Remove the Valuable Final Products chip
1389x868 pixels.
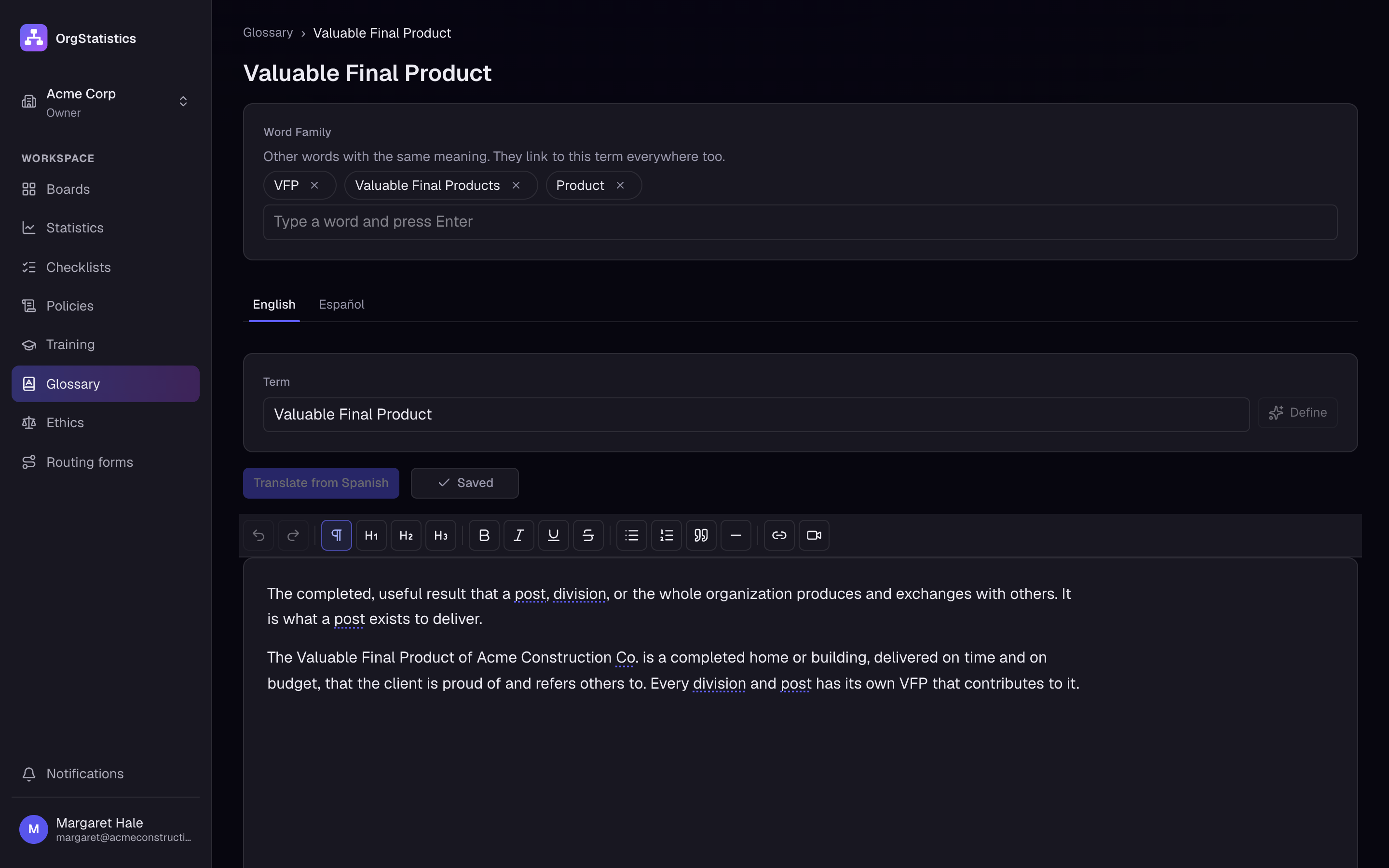pos(516,186)
